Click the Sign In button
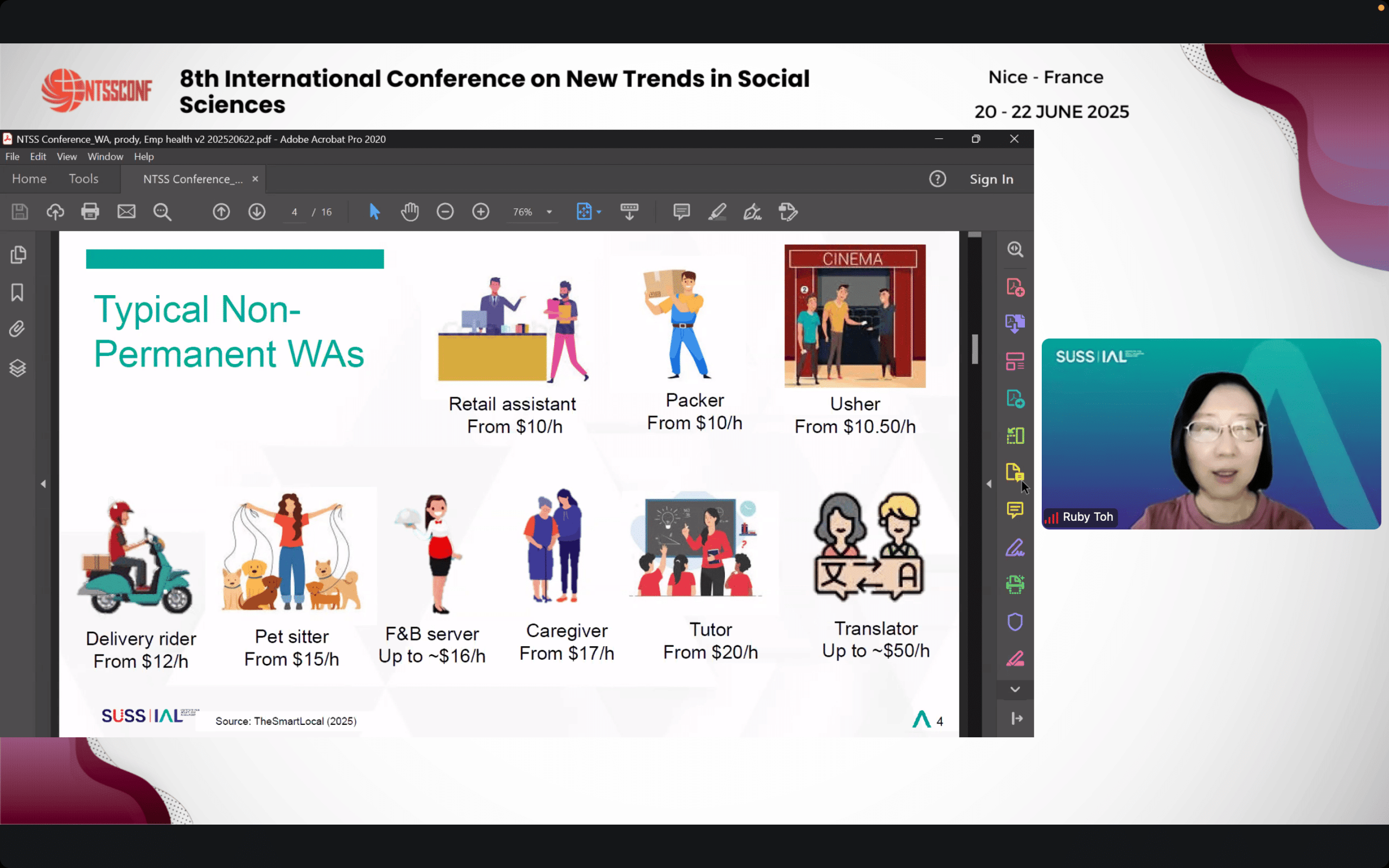Image resolution: width=1389 pixels, height=868 pixels. (x=991, y=179)
